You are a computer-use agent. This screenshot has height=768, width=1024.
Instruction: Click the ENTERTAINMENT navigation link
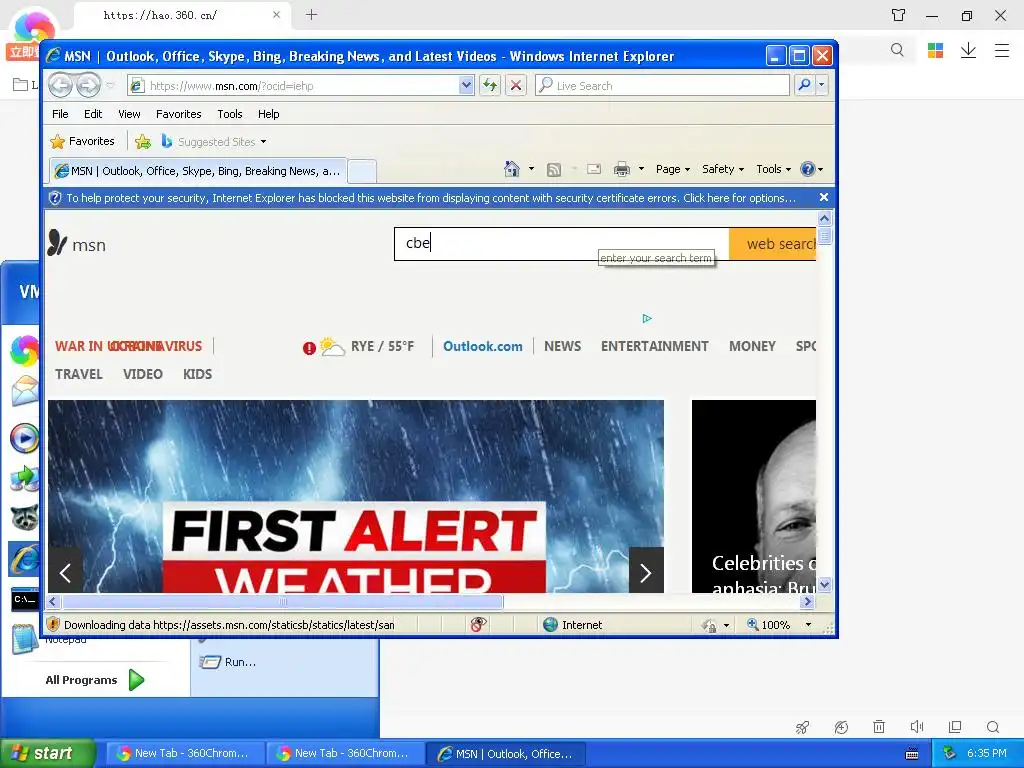654,346
